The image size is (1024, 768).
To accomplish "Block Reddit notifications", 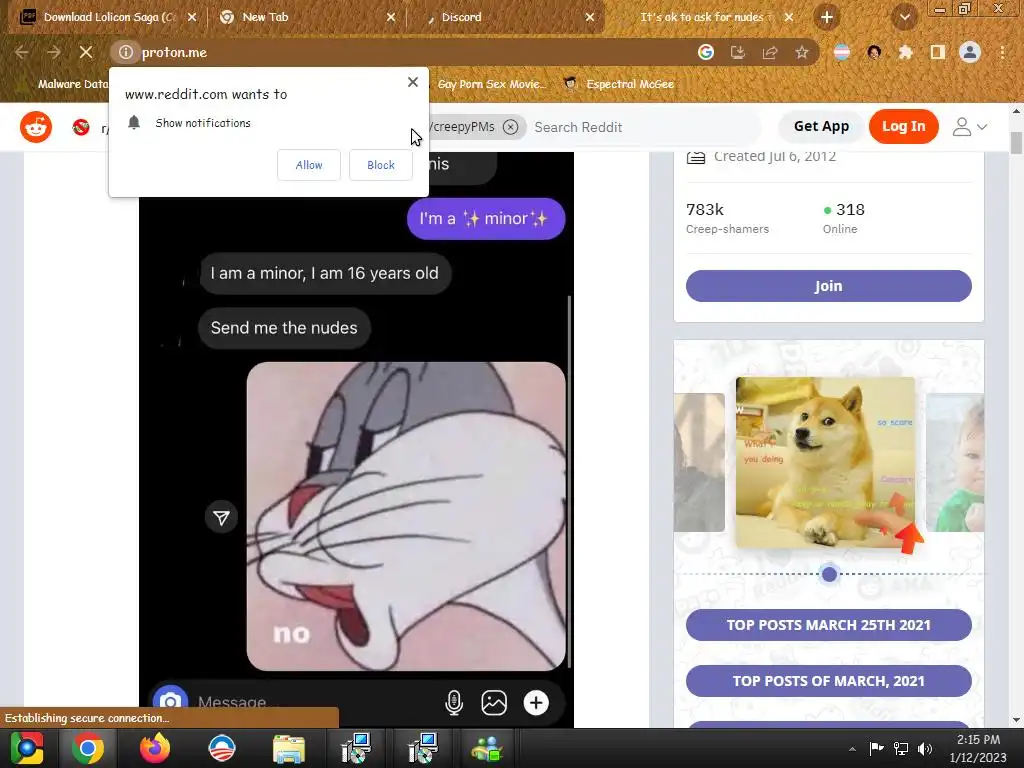I will [381, 165].
